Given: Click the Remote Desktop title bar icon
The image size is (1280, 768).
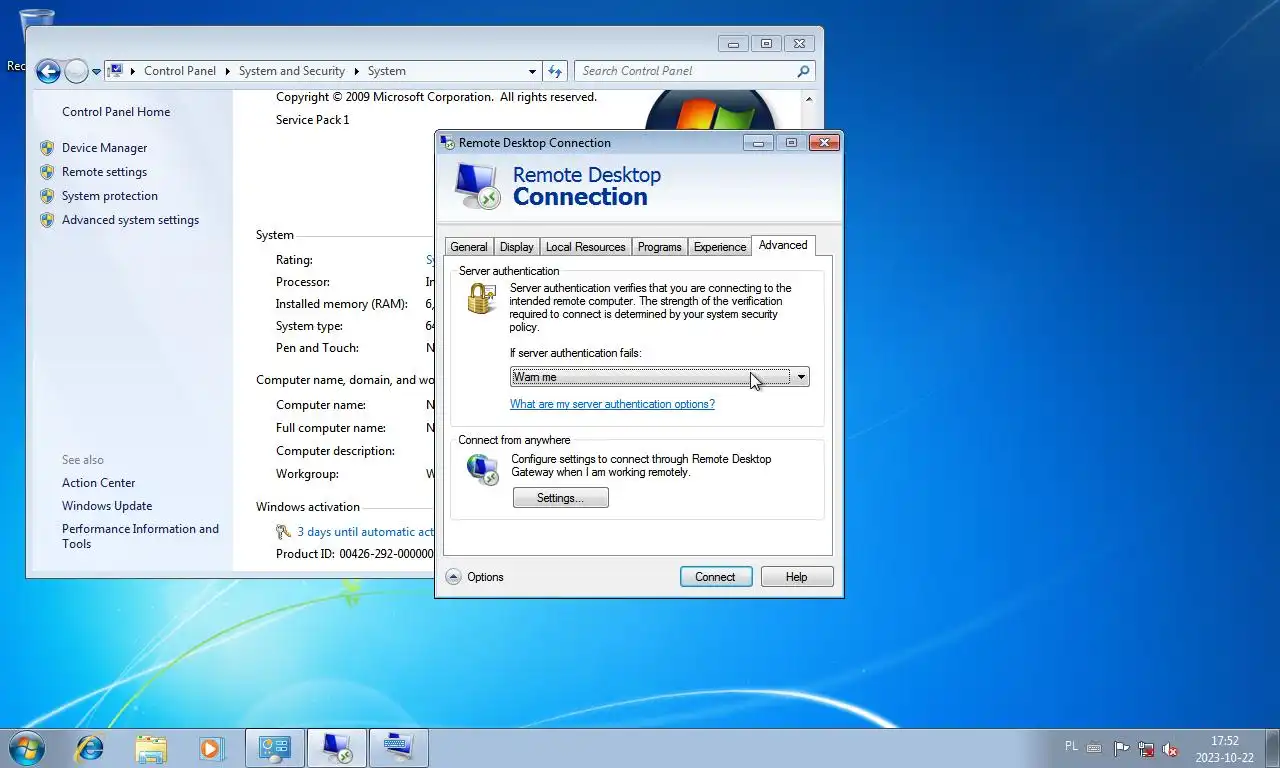Looking at the screenshot, I should pos(448,143).
